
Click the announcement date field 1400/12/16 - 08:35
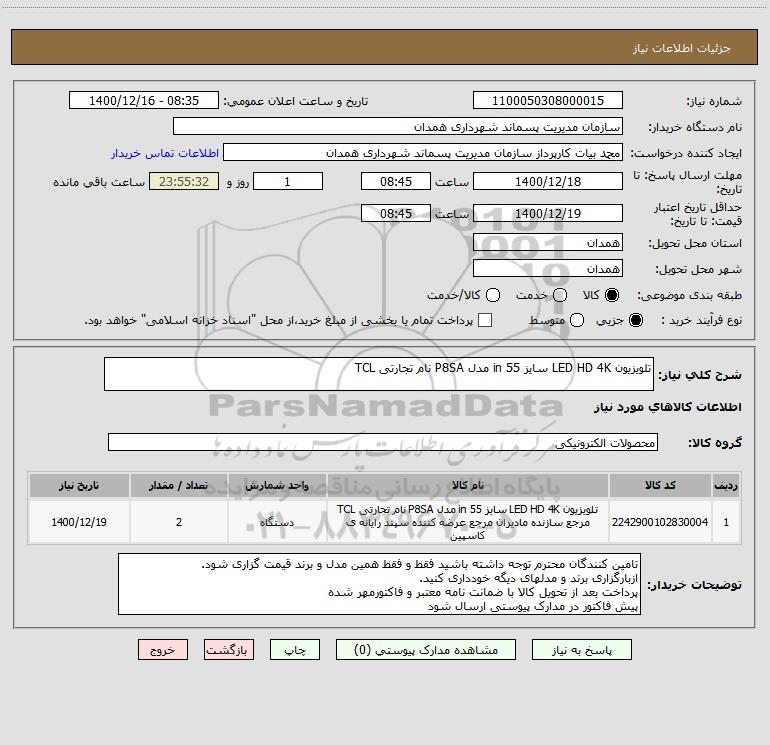pyautogui.click(x=144, y=101)
